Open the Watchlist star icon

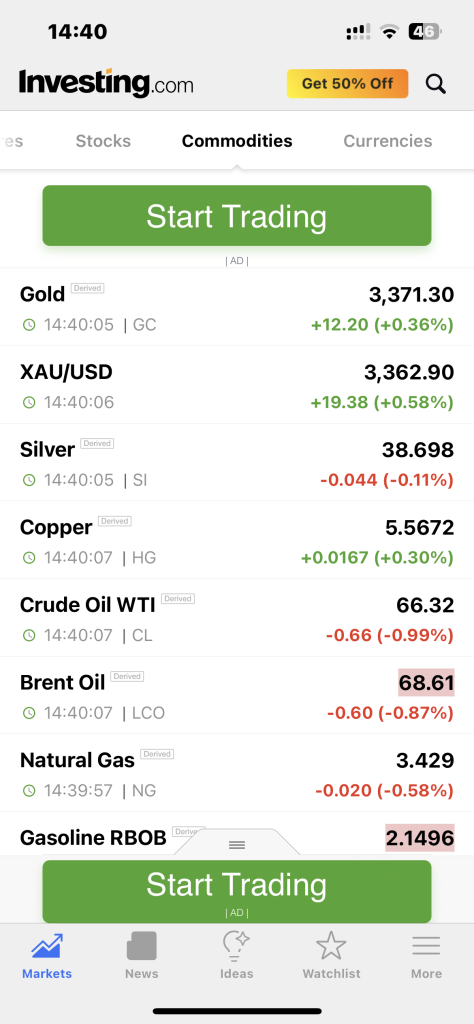point(331,946)
